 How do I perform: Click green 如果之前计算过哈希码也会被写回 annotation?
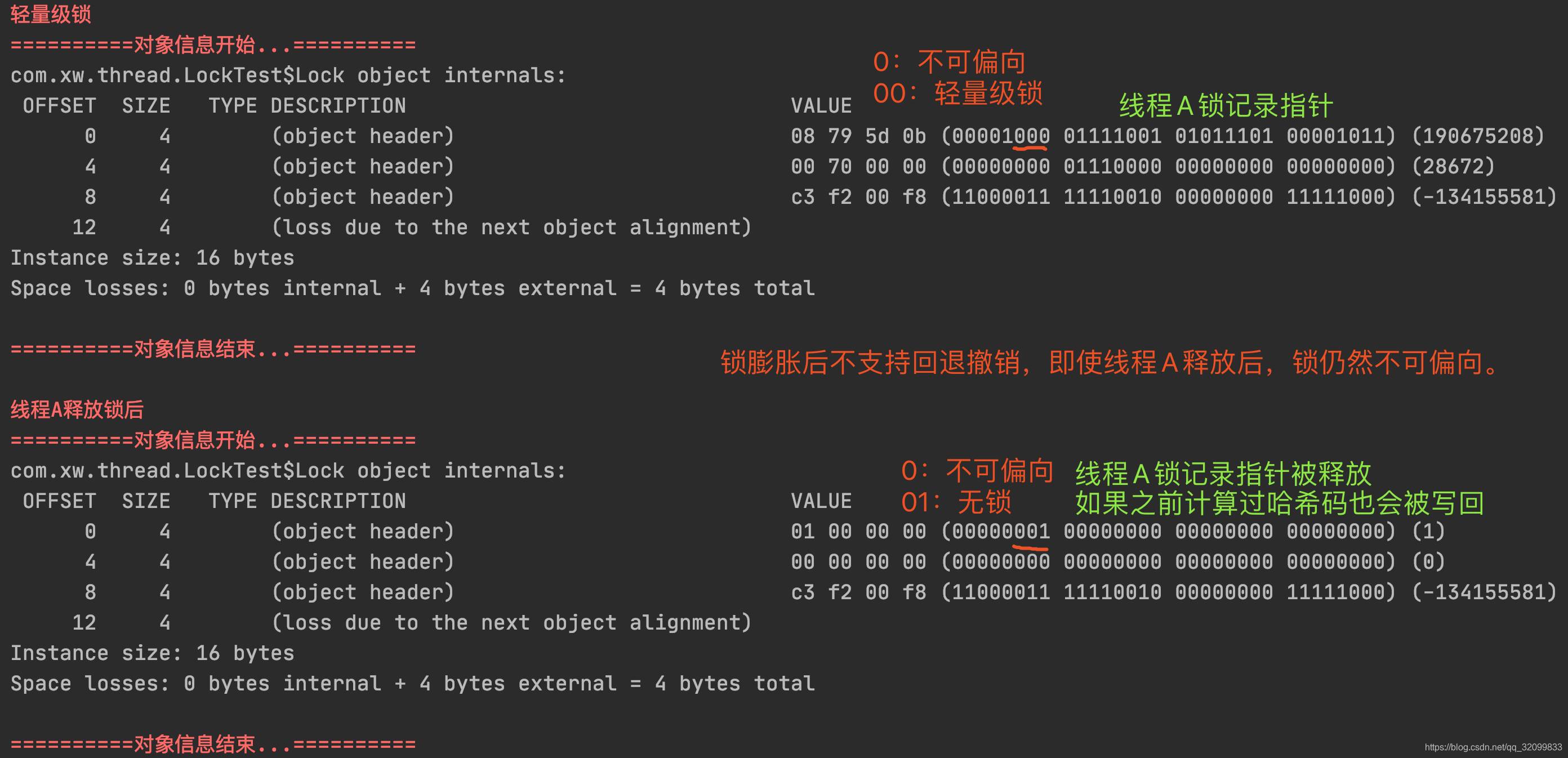tap(1280, 503)
